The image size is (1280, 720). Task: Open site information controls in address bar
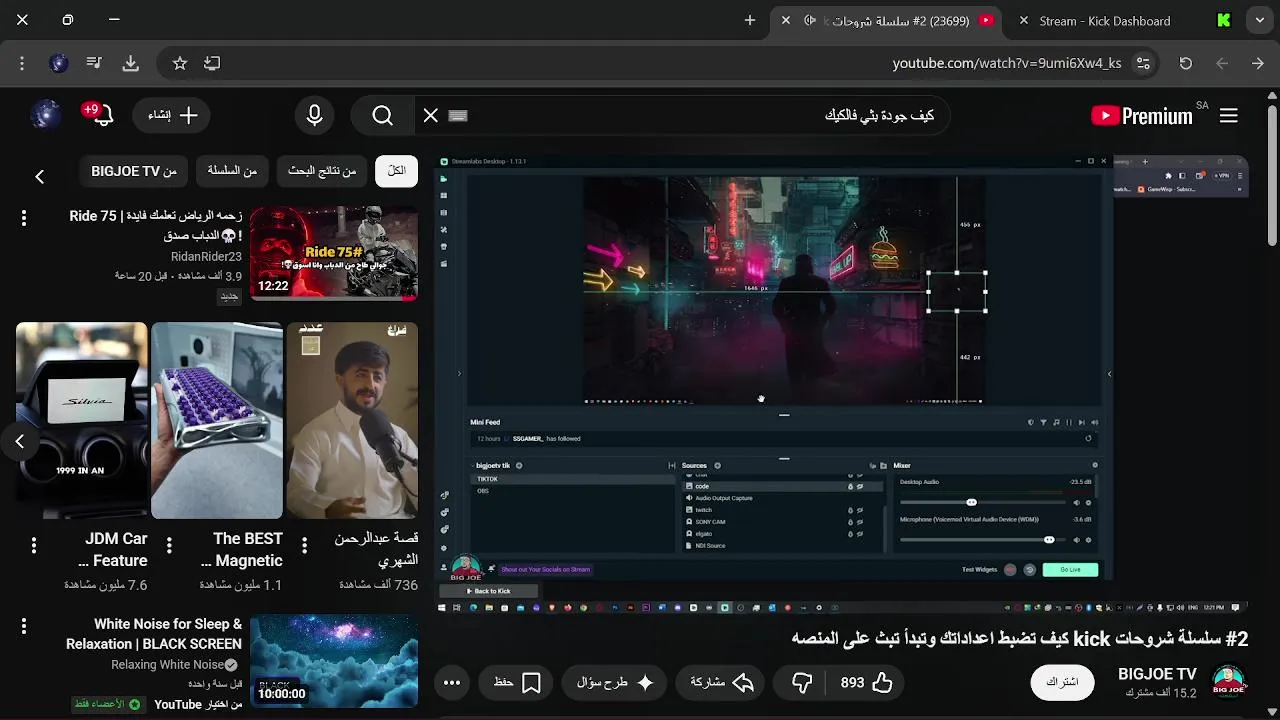pos(1143,63)
